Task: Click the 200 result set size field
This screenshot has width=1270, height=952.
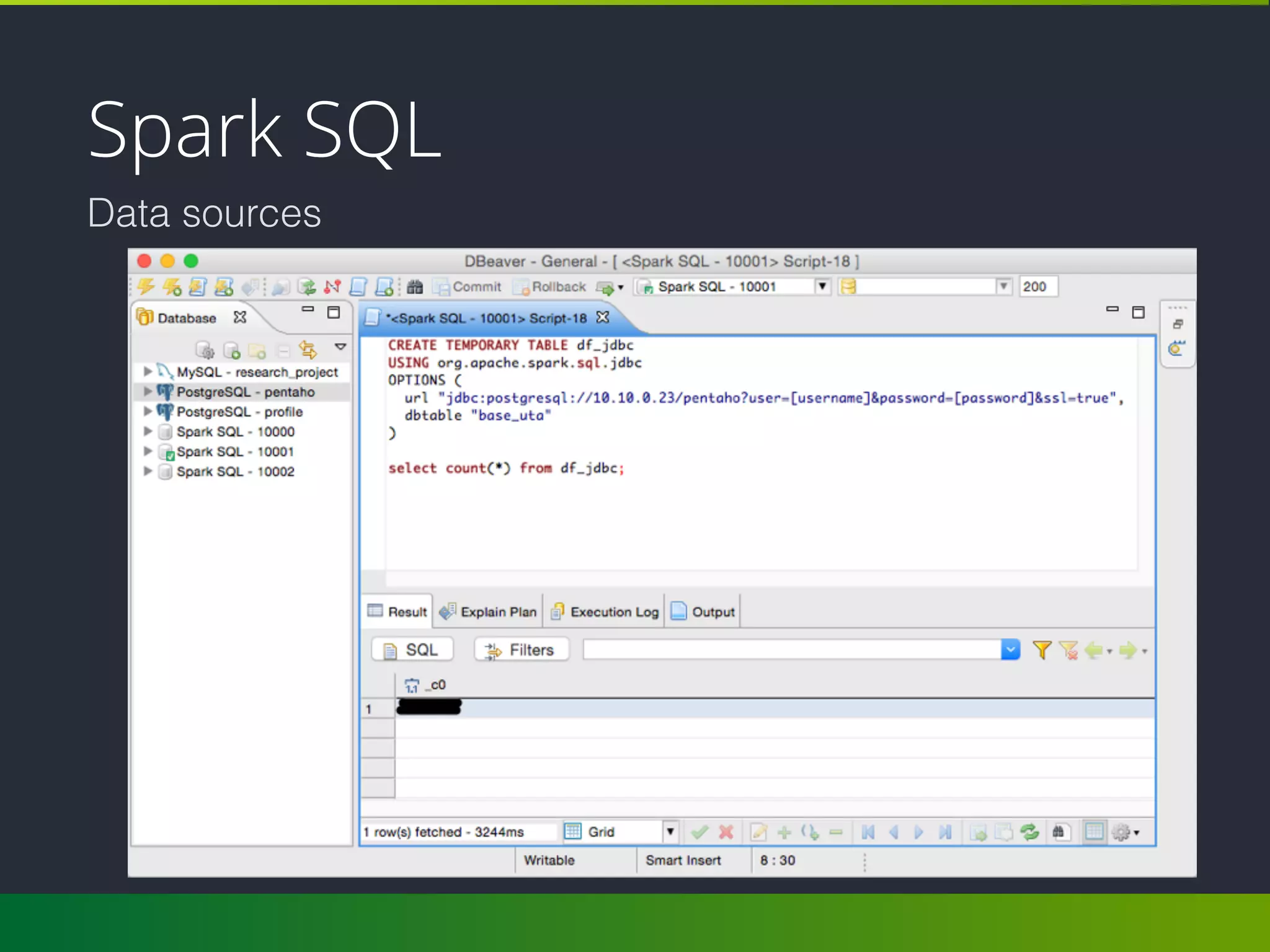Action: pos(1038,286)
